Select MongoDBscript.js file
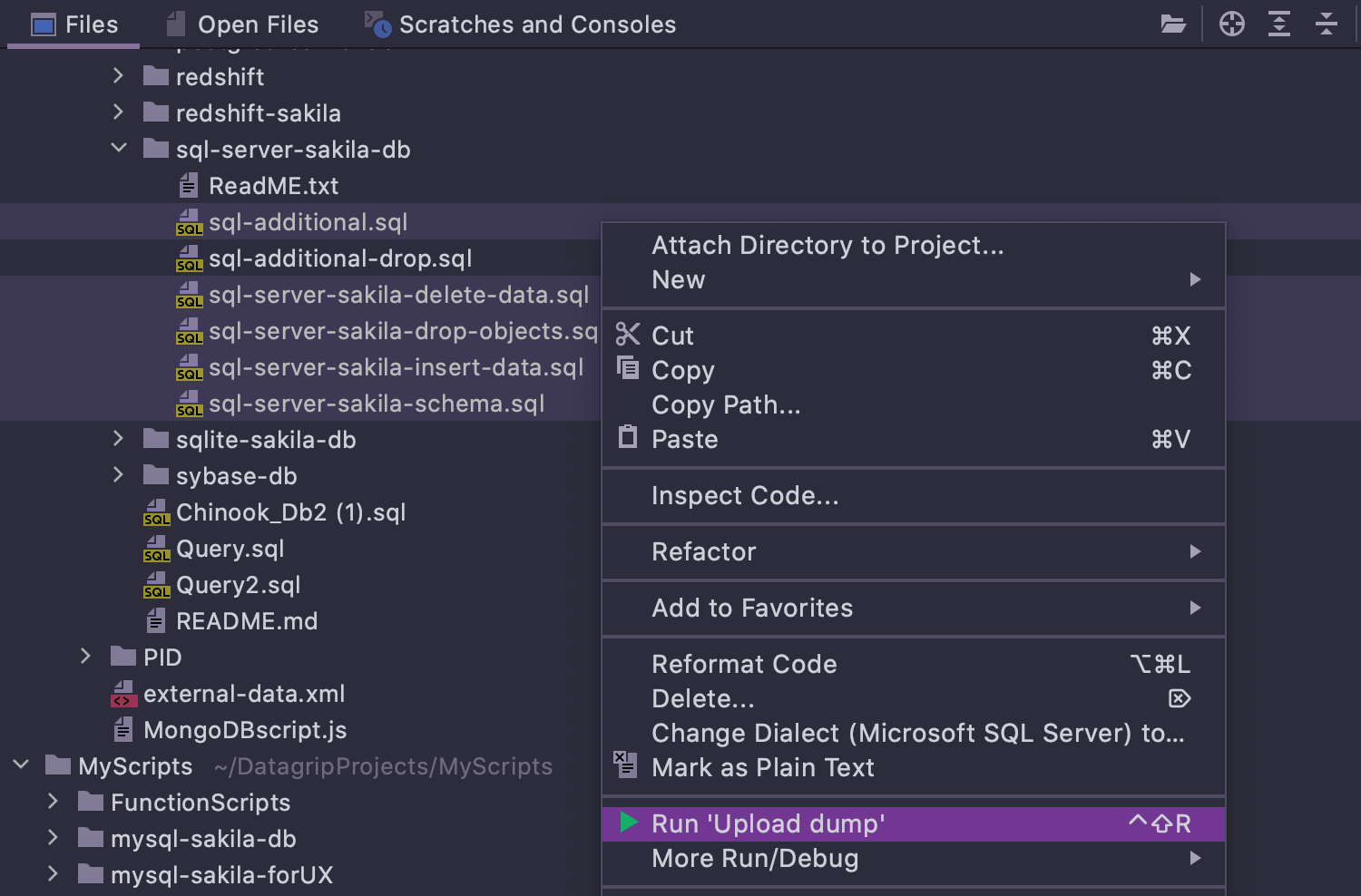 pyautogui.click(x=245, y=730)
